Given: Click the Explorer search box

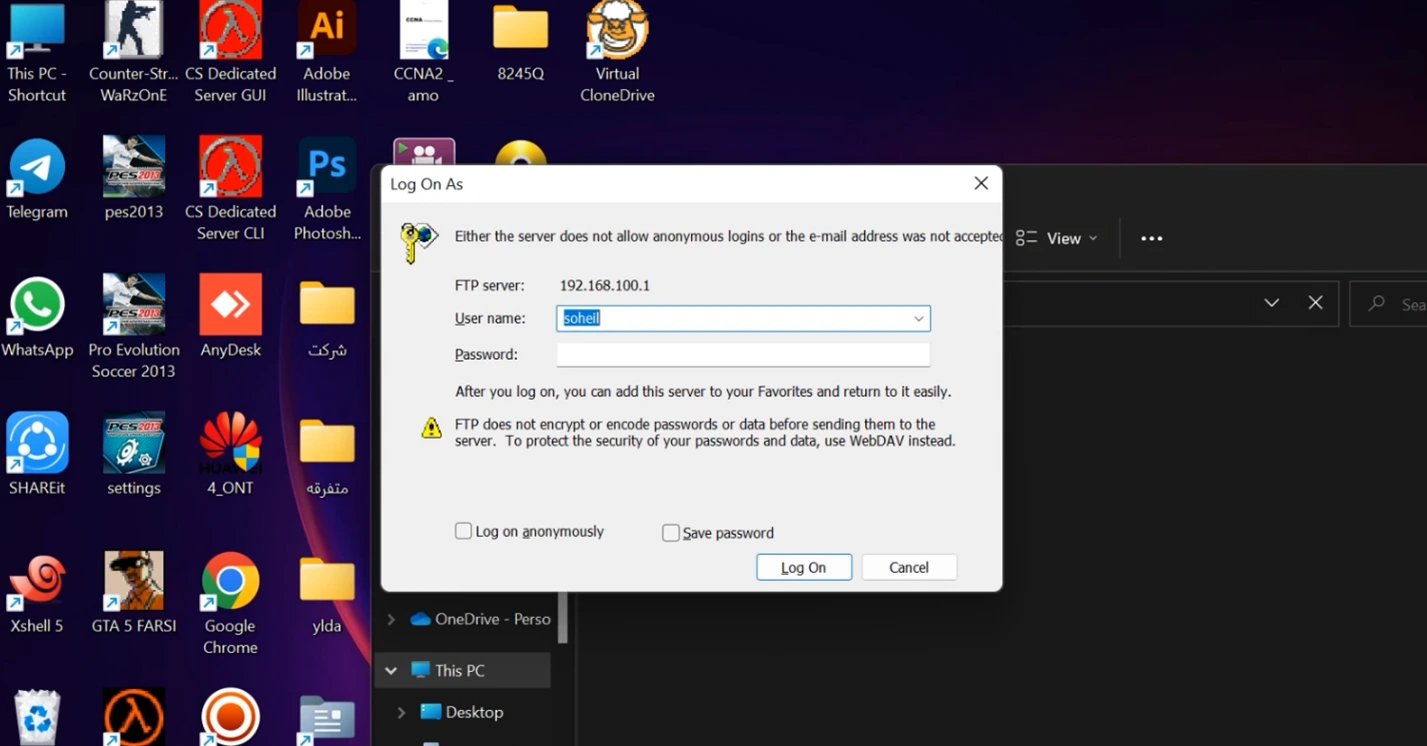Looking at the screenshot, I should 1389,304.
